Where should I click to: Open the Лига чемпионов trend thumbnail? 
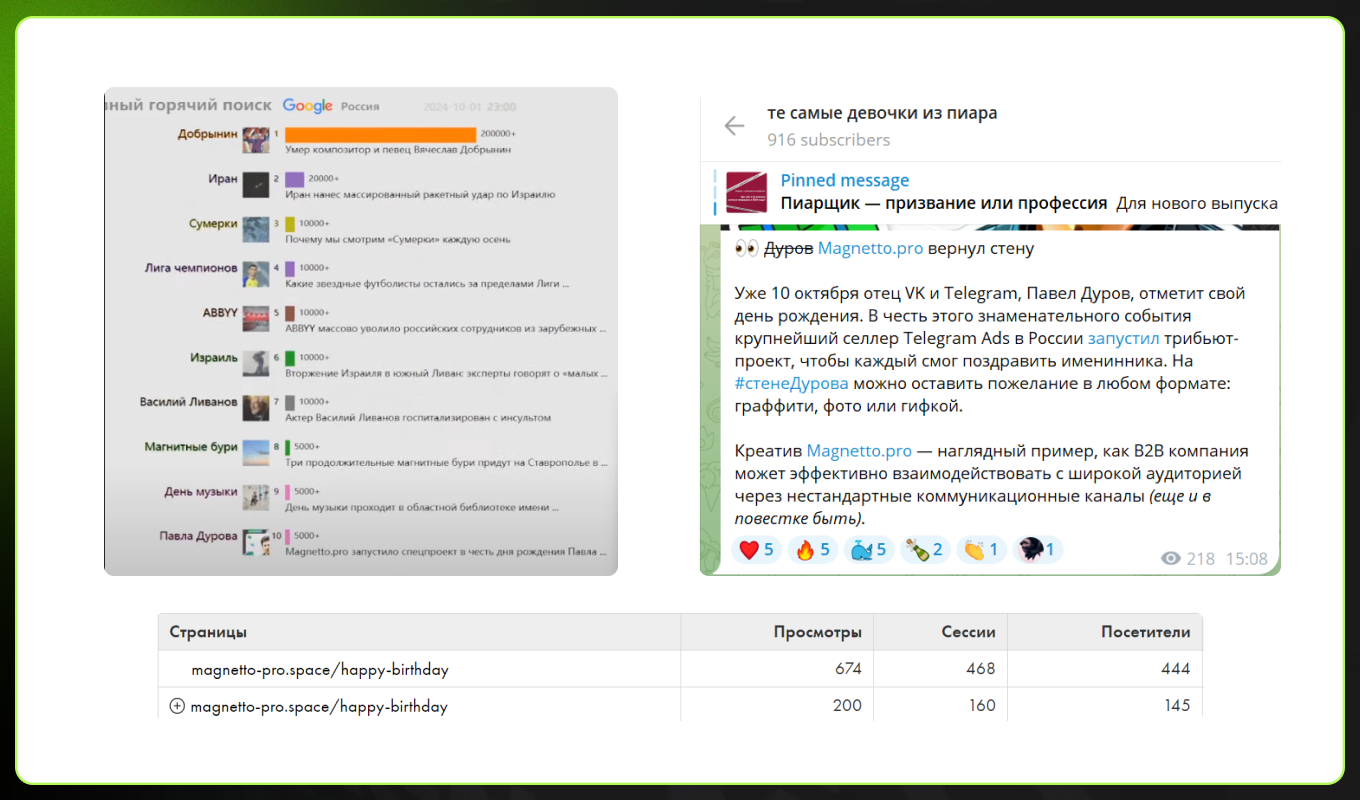pyautogui.click(x=255, y=273)
